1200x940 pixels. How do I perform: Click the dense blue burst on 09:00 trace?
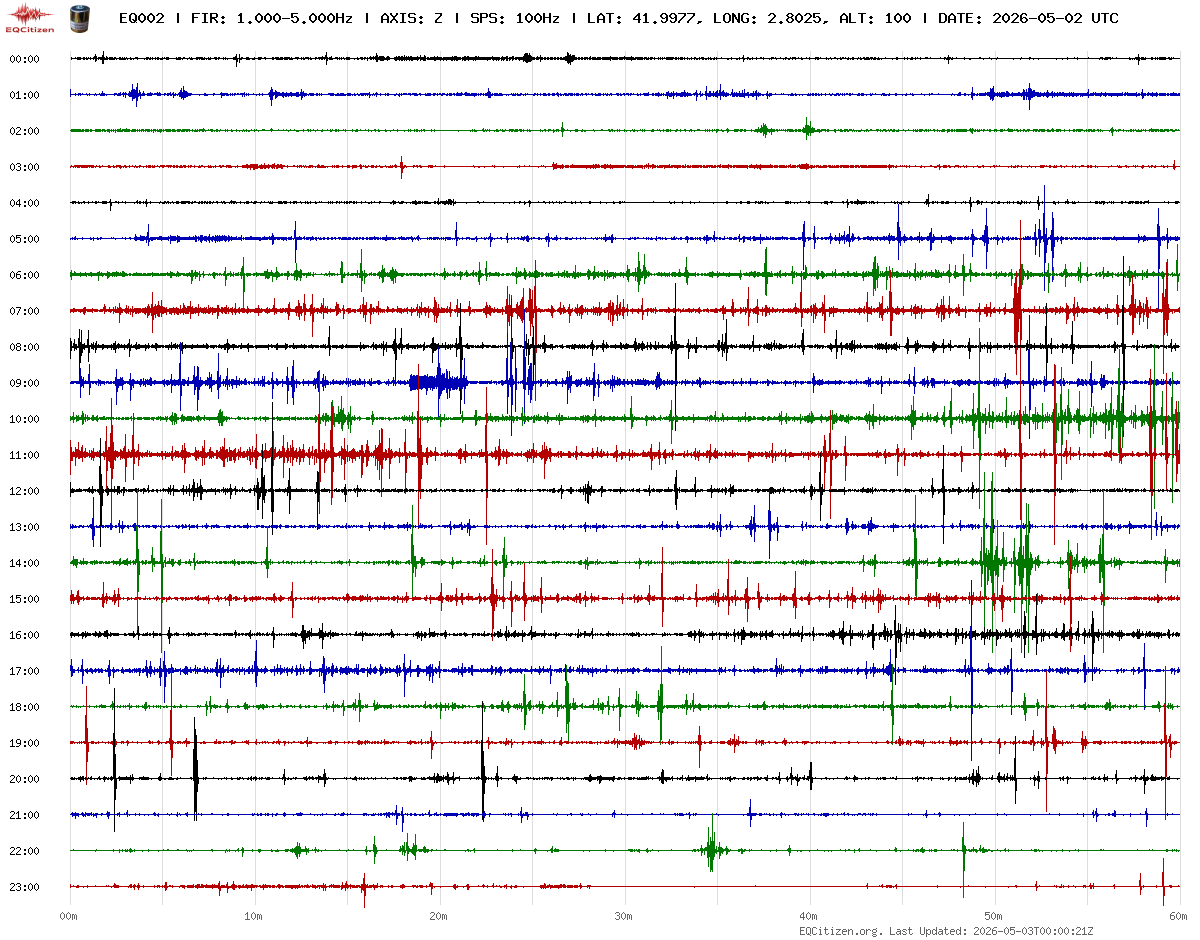[x=438, y=382]
